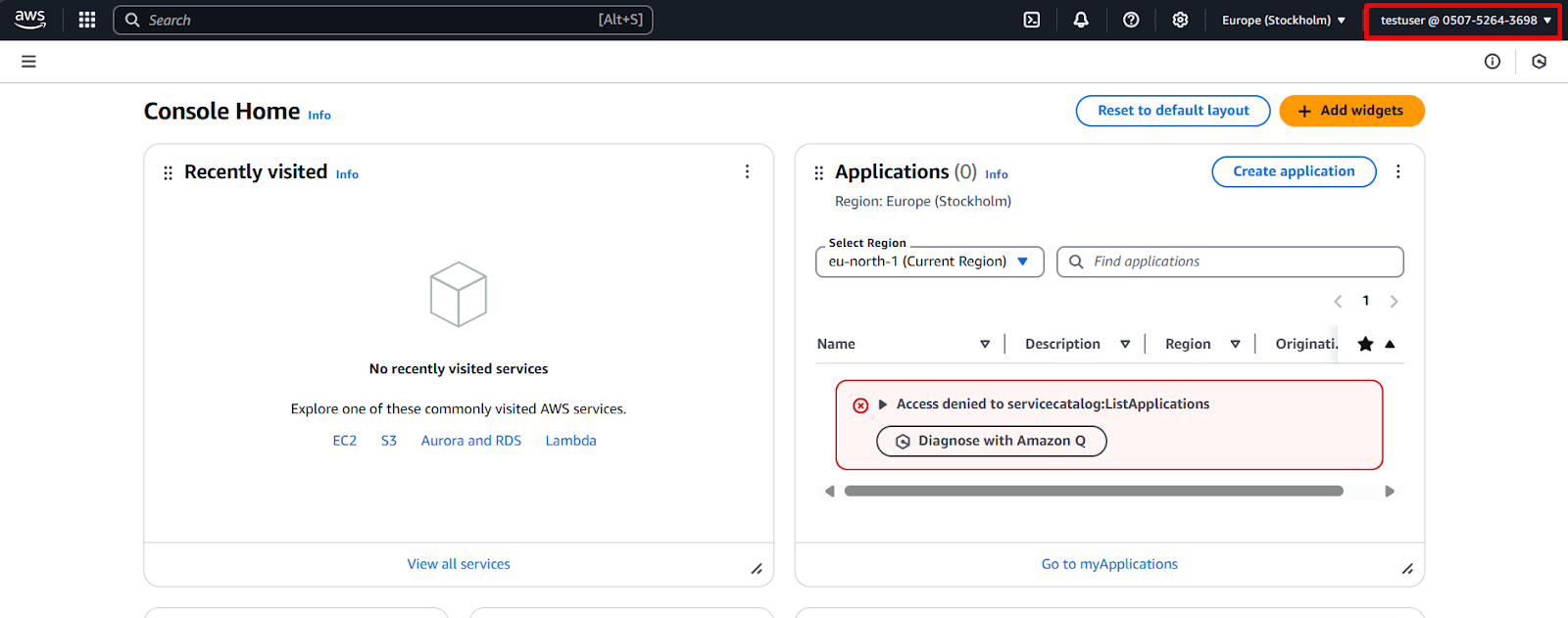Image resolution: width=1568 pixels, height=618 pixels.
Task: Open the EC2 service link
Action: 345,441
